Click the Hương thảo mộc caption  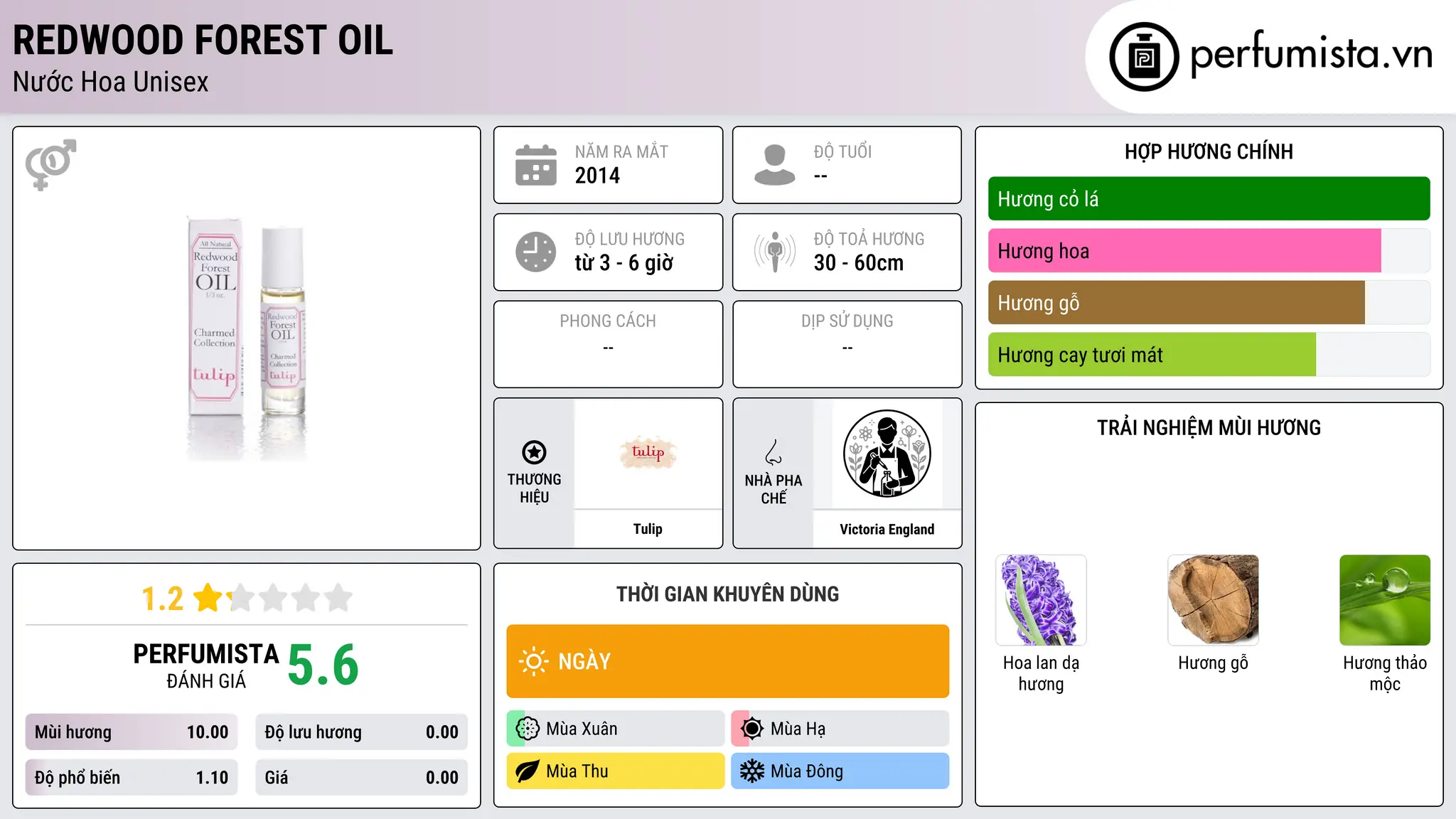coord(1385,673)
